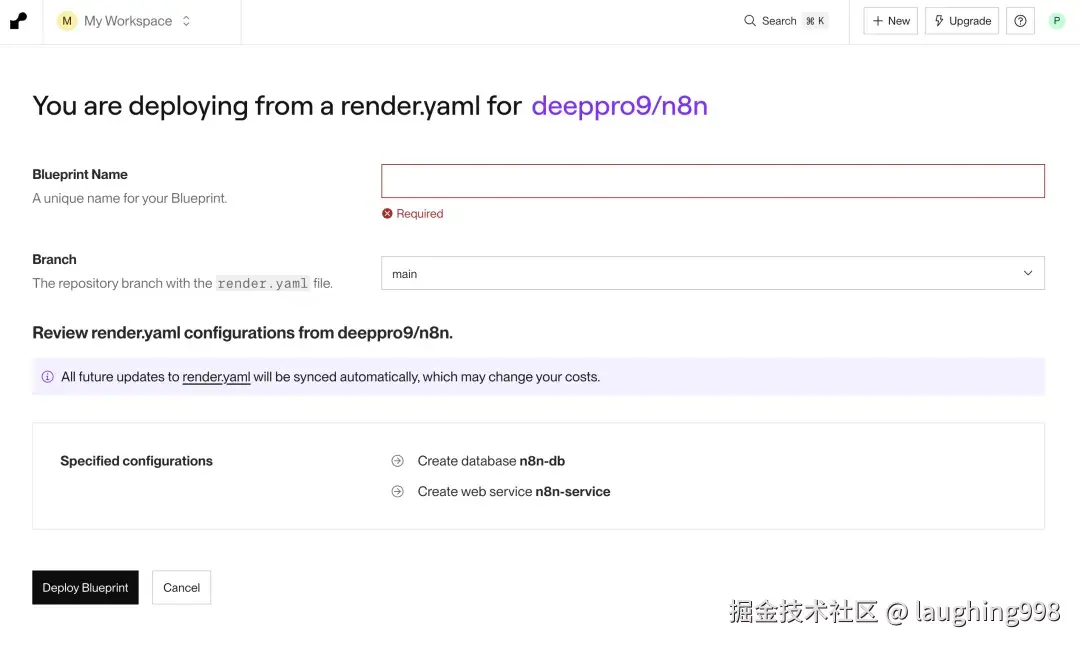Click arrow icon beside Create database n8n-db
1080x647 pixels.
(397, 461)
